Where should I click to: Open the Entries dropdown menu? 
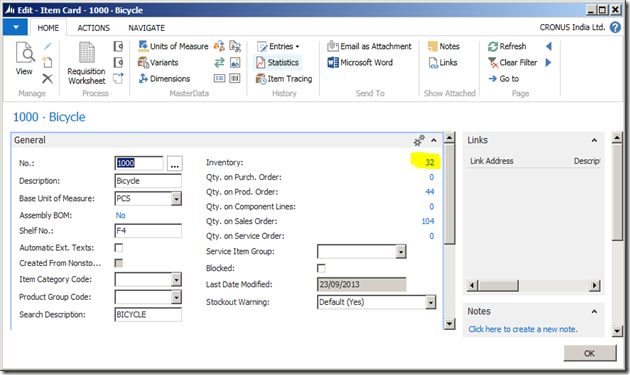tap(278, 46)
